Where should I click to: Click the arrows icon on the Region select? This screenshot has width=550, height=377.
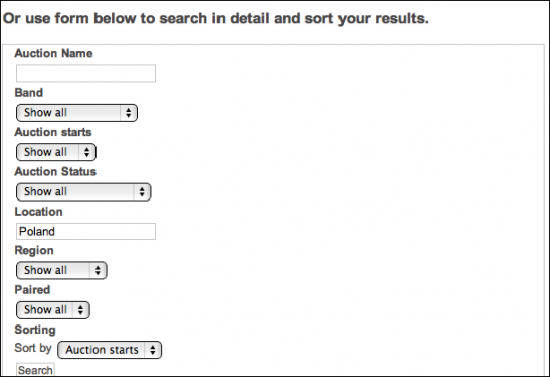click(x=98, y=270)
